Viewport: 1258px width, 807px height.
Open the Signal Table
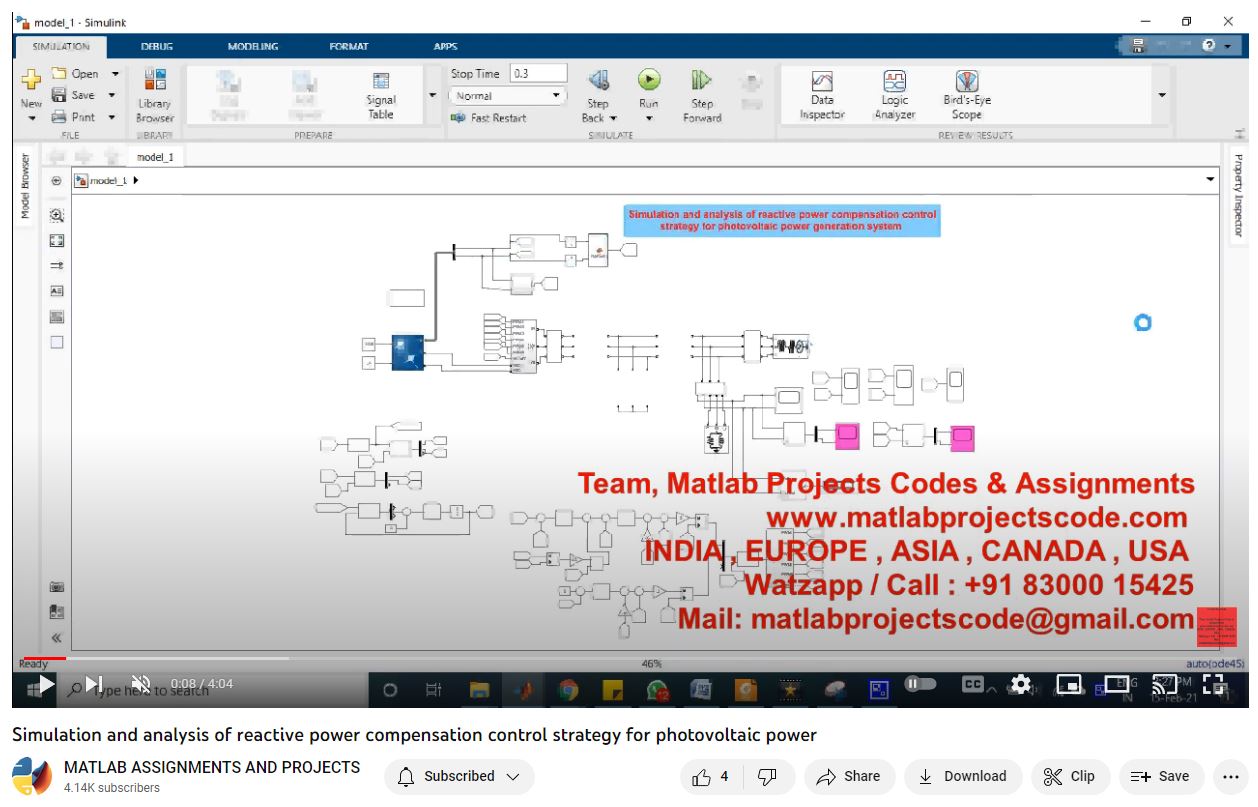tap(381, 94)
